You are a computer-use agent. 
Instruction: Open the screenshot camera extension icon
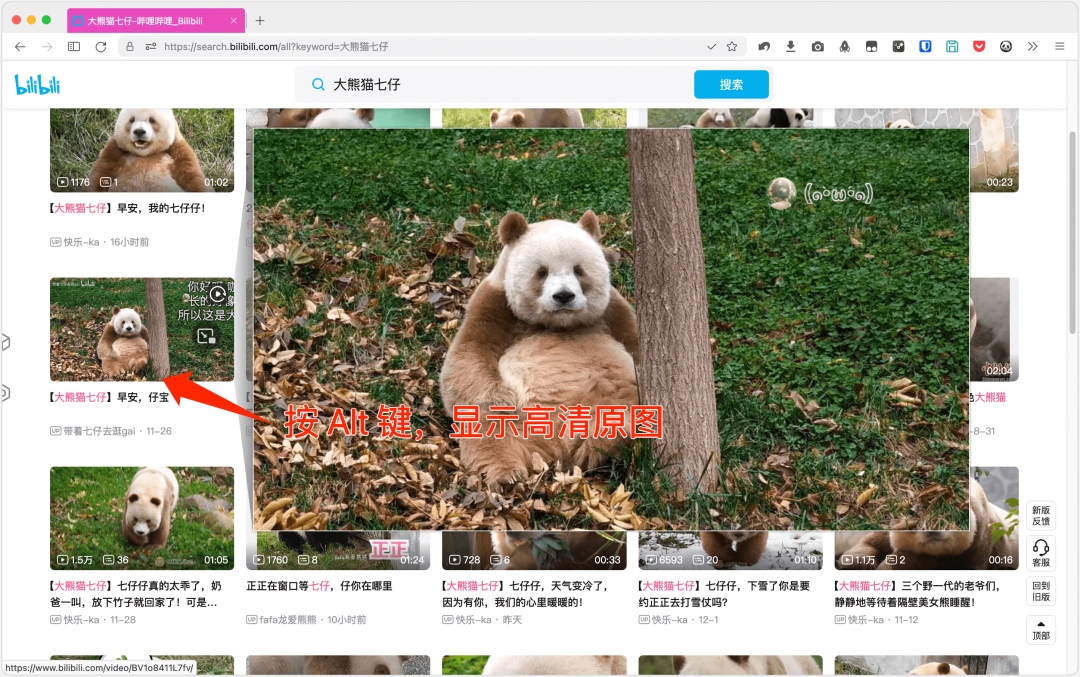(818, 46)
